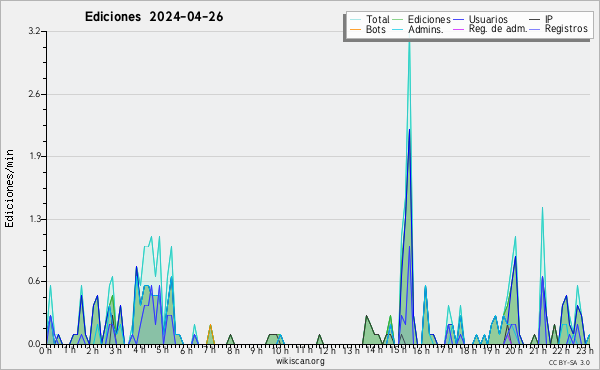Click the "2.6" y-axis value
600x370 pixels.
coord(34,94)
